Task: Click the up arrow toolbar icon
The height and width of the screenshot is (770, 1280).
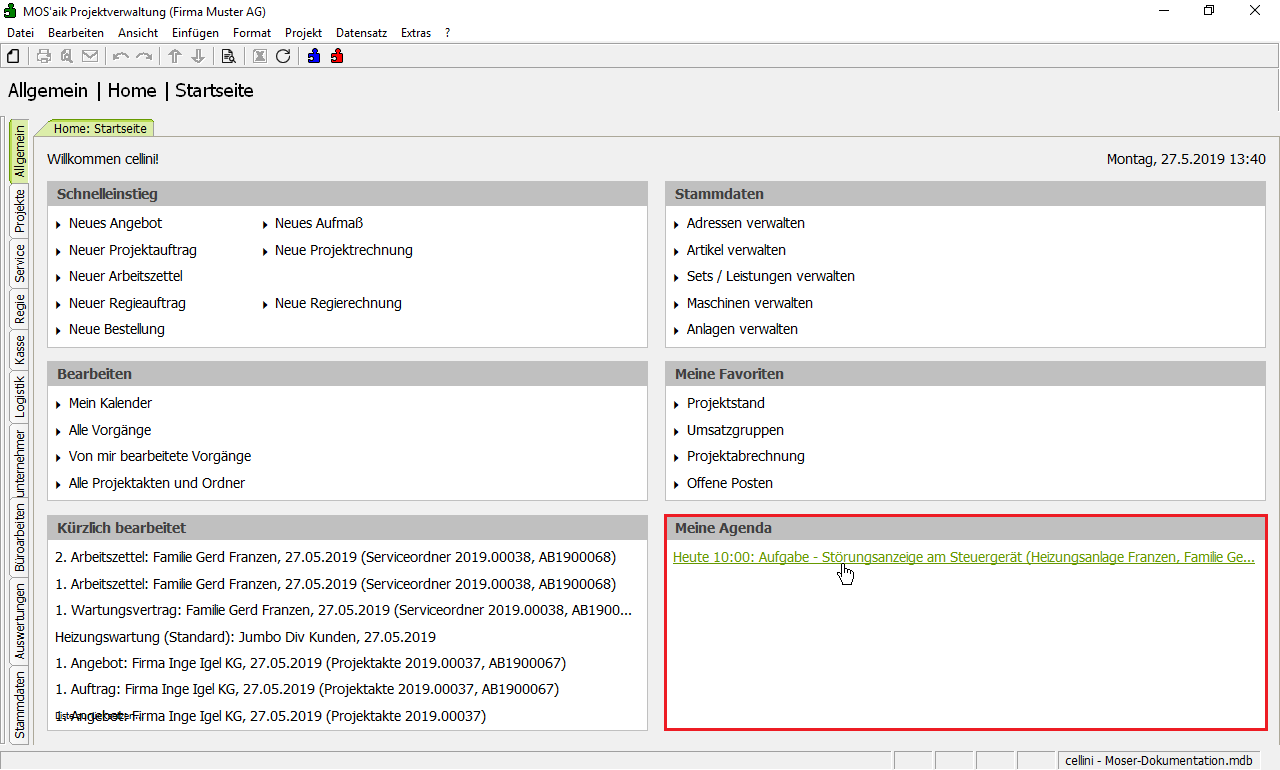Action: (x=175, y=56)
